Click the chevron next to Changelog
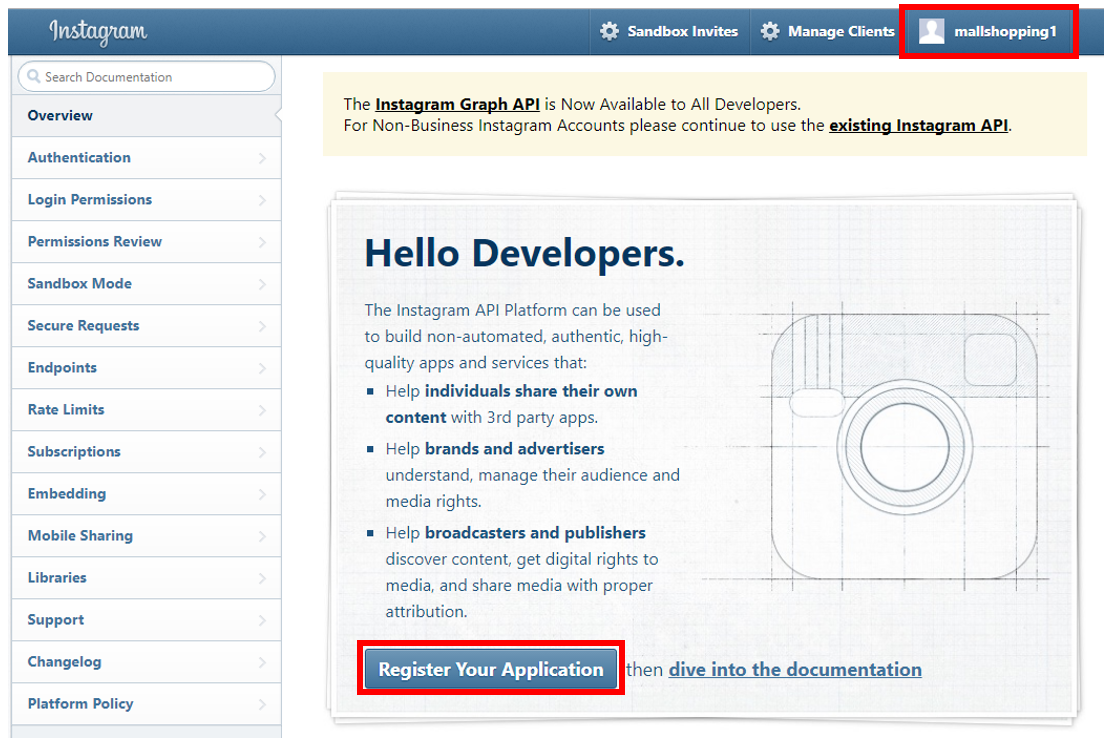 [262, 661]
